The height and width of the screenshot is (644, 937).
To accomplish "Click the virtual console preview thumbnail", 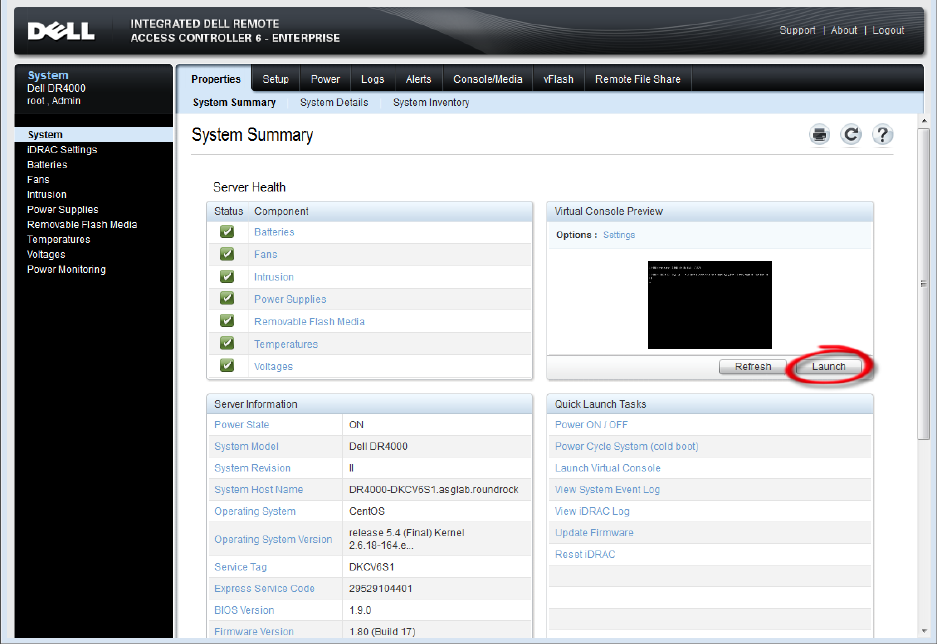I will coord(709,305).
